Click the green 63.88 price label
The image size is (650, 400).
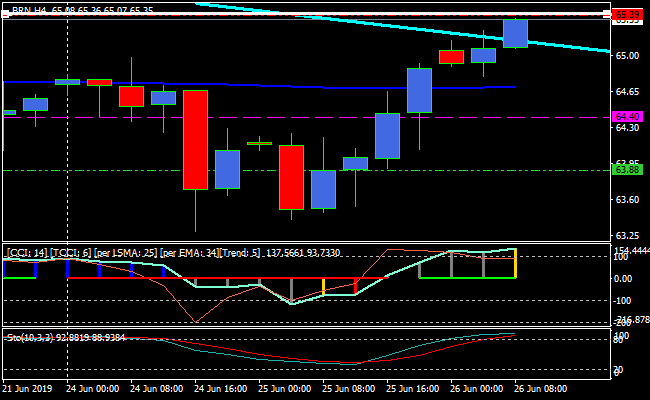(x=627, y=170)
